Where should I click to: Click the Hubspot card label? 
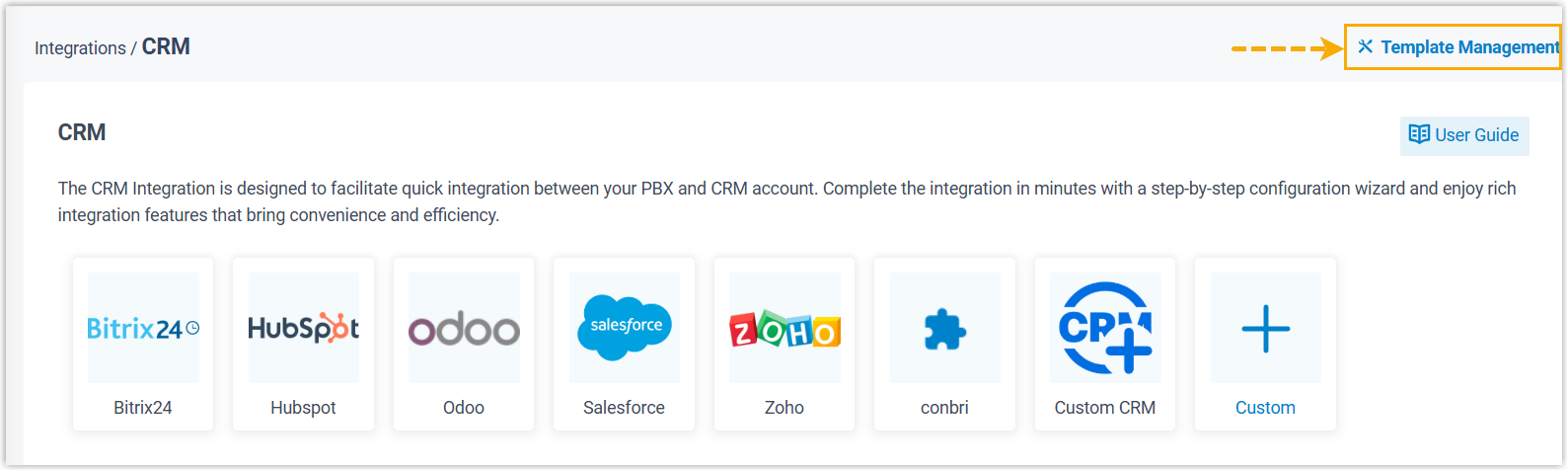(x=304, y=408)
